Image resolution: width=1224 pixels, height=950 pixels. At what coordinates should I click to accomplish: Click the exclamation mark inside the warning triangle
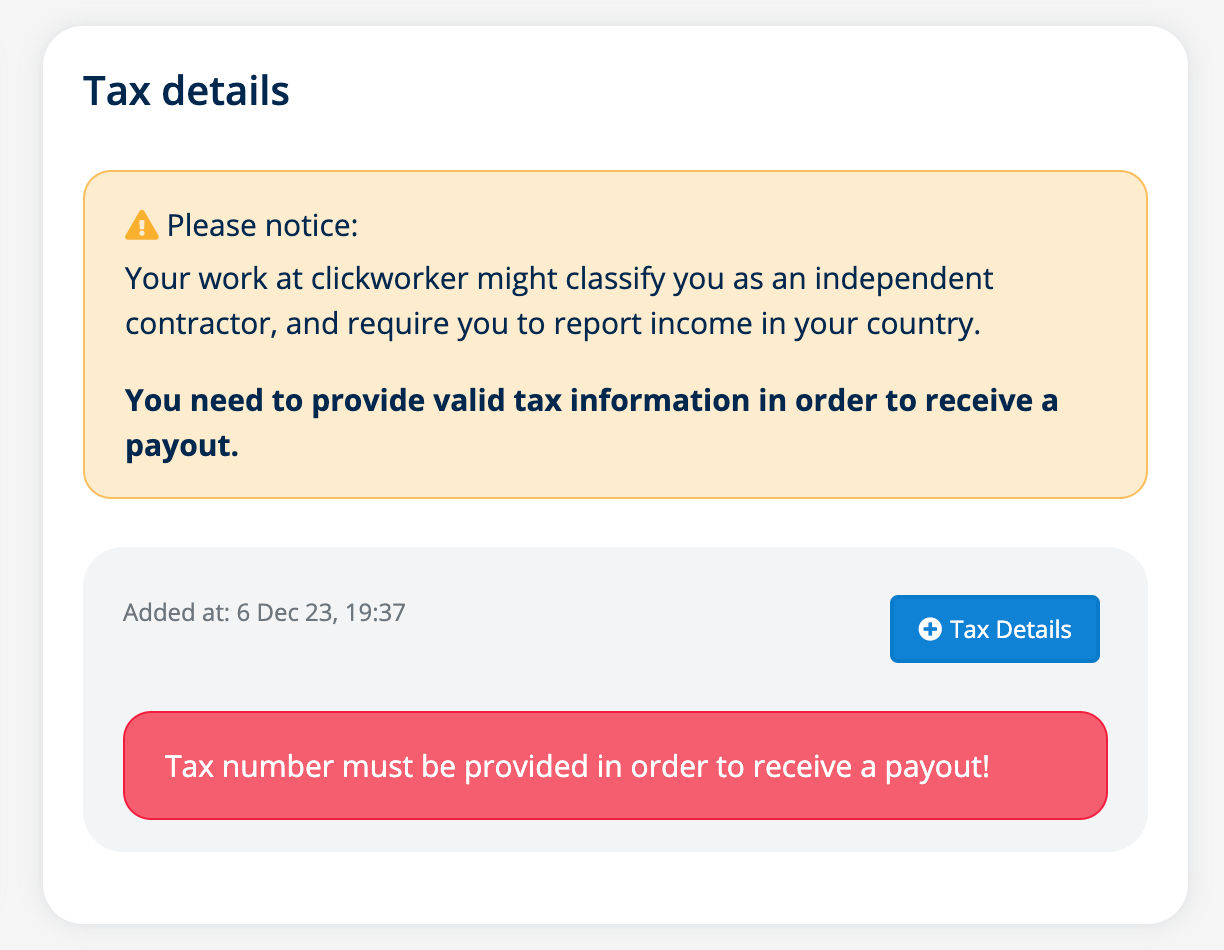pyautogui.click(x=140, y=226)
